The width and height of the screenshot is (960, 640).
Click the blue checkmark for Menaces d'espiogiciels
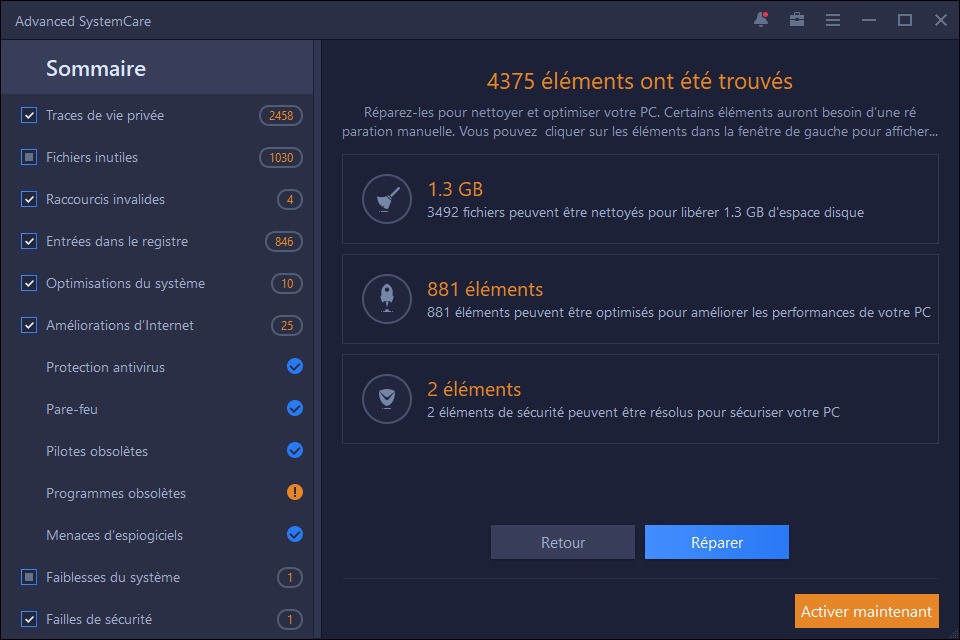coord(294,535)
